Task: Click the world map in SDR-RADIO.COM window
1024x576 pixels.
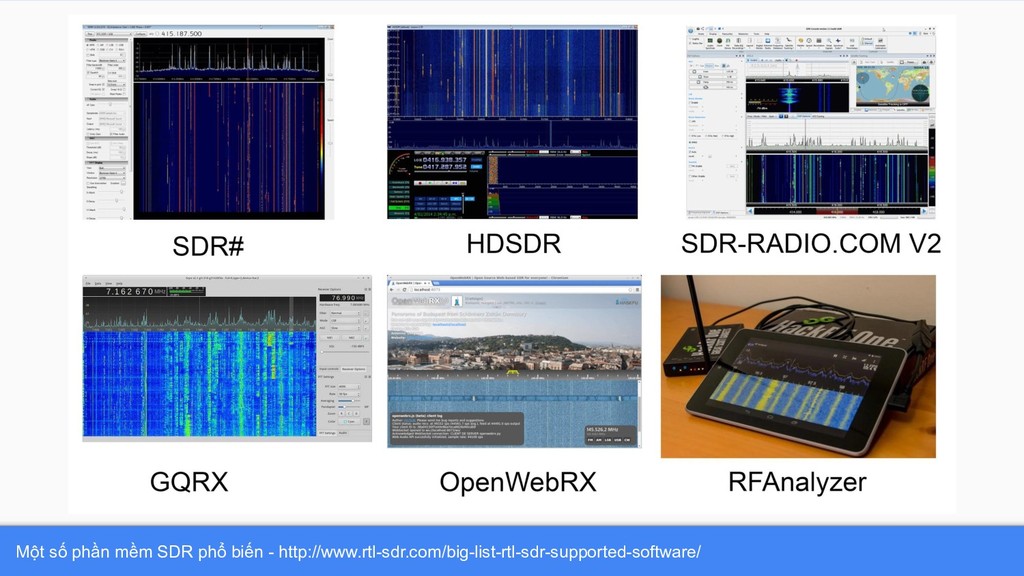Action: click(892, 86)
